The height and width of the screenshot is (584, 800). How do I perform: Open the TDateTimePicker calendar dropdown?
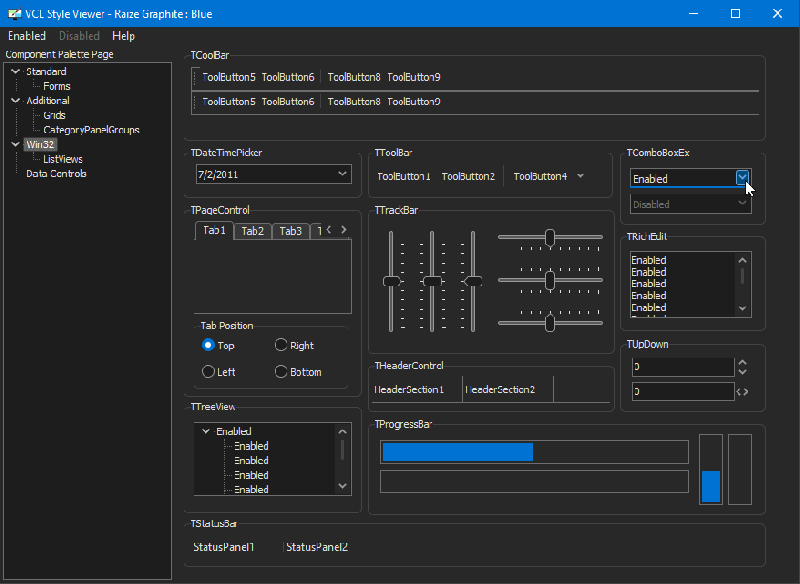pyautogui.click(x=342, y=174)
